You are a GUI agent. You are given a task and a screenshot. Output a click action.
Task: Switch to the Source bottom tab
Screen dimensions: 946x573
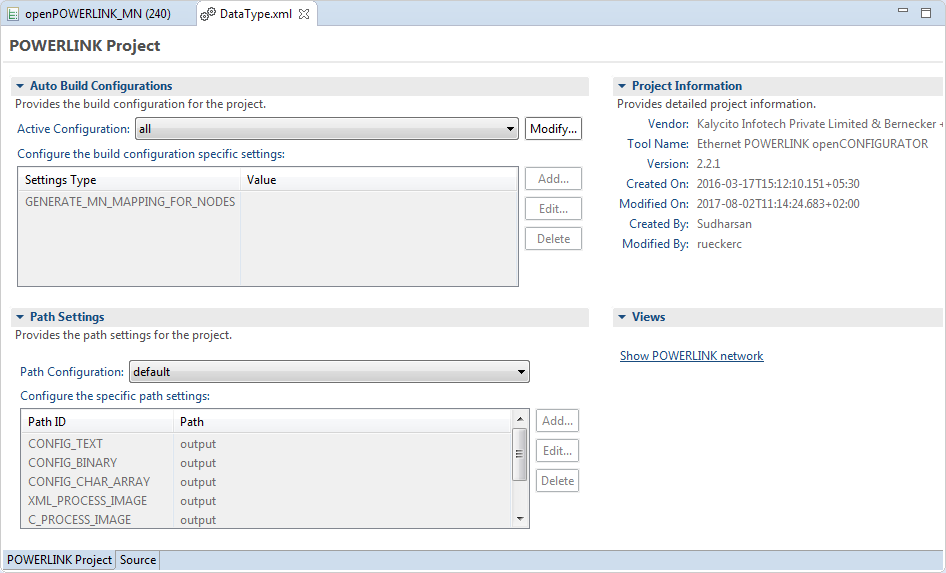(x=138, y=560)
